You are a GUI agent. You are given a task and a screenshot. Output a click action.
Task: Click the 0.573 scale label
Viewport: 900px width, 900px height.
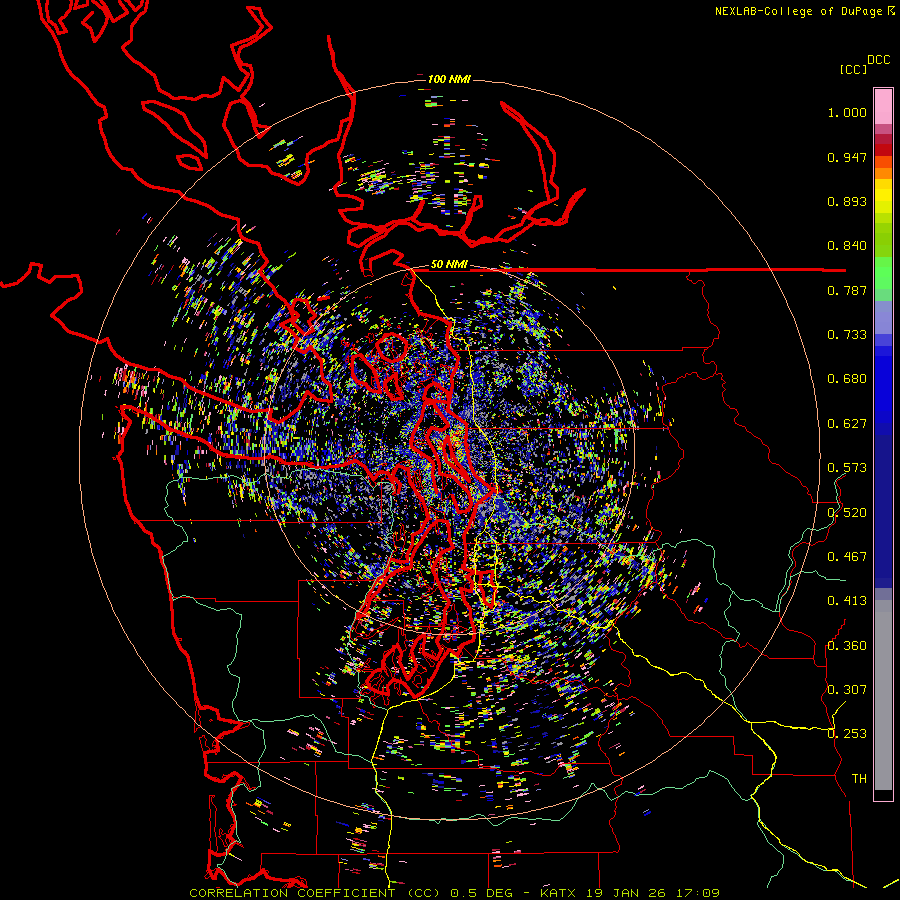847,468
